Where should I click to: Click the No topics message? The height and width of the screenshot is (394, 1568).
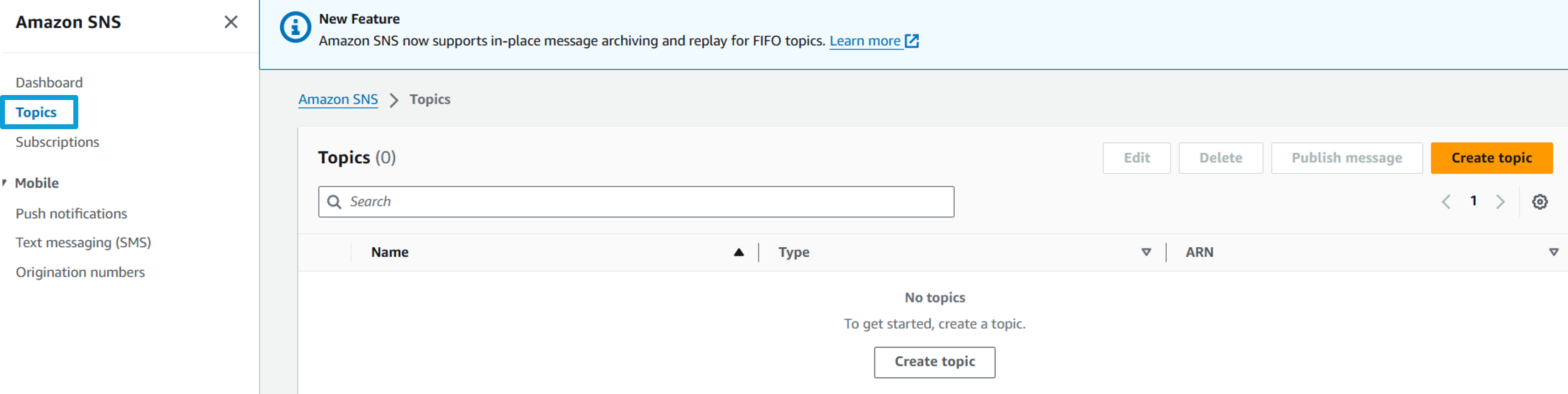[934, 298]
